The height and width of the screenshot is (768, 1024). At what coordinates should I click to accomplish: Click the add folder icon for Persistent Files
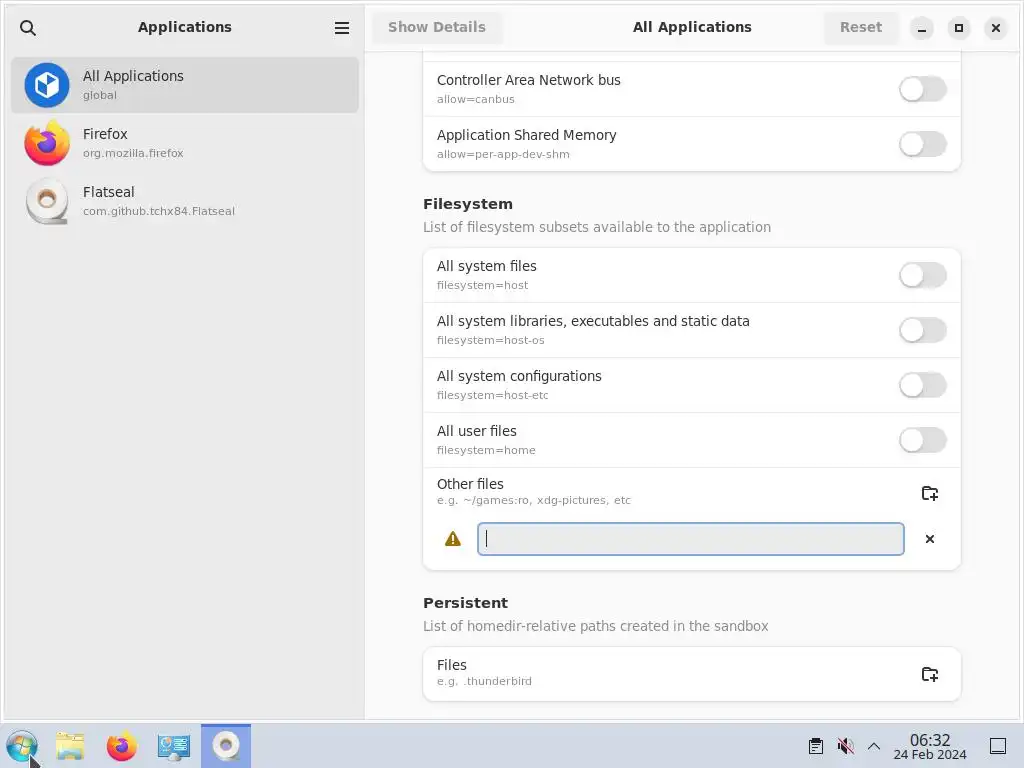pyautogui.click(x=930, y=674)
